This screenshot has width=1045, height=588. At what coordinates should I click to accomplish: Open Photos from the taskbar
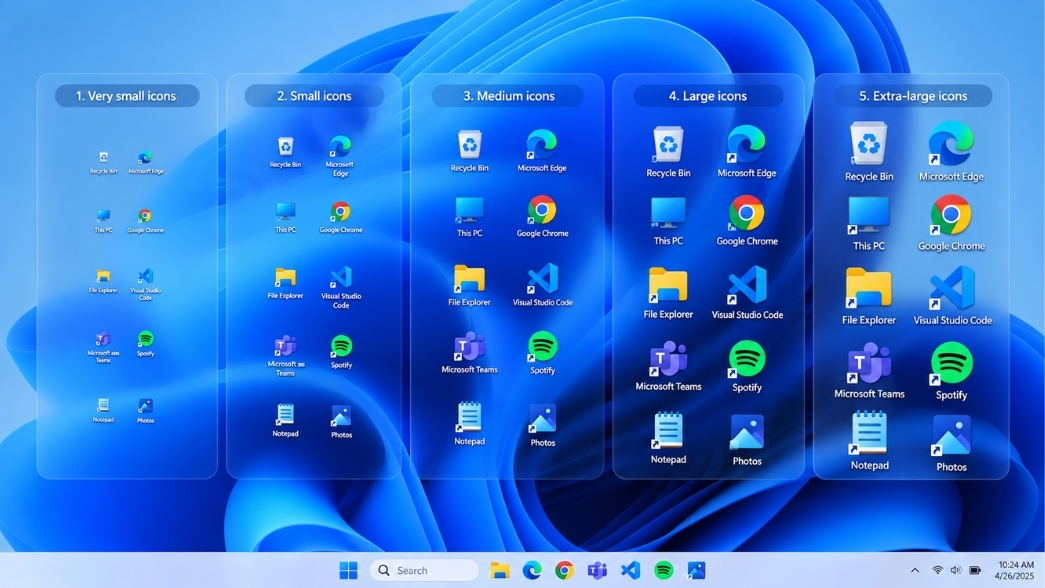[x=696, y=571]
